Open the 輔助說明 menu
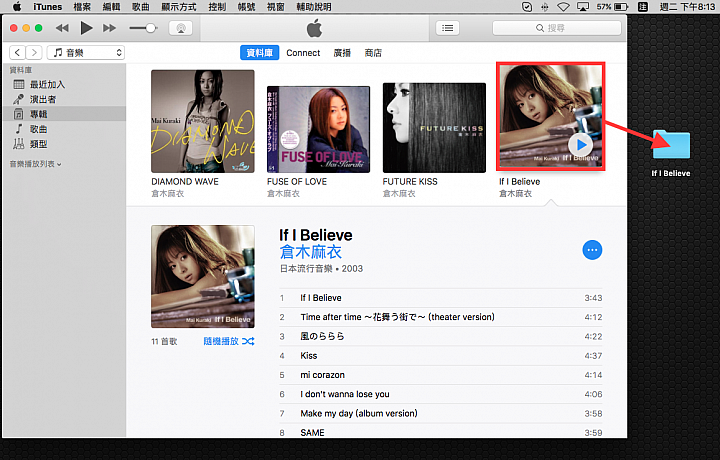Viewport: 720px width, 460px height. (314, 7)
